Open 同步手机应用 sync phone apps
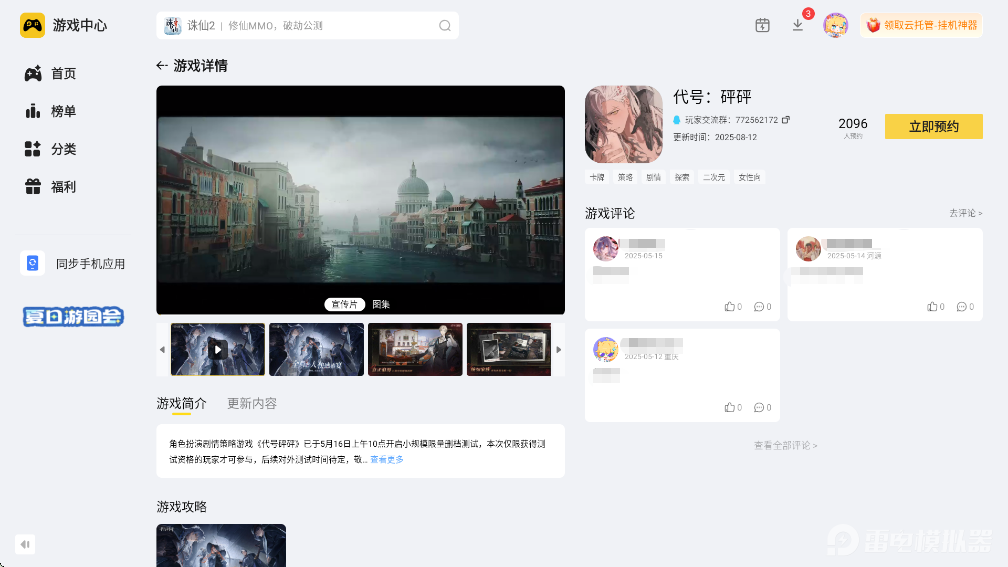The width and height of the screenshot is (1008, 567). click(73, 264)
